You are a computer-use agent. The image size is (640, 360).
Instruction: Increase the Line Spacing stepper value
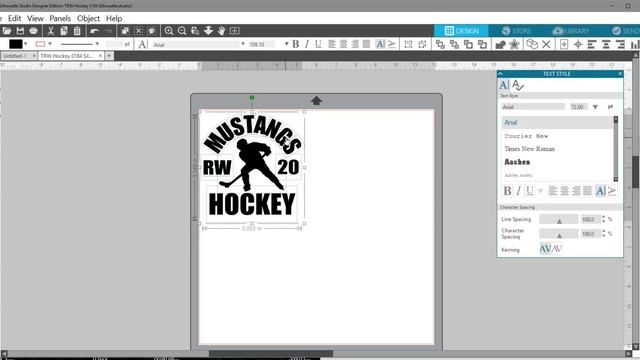[604, 217]
